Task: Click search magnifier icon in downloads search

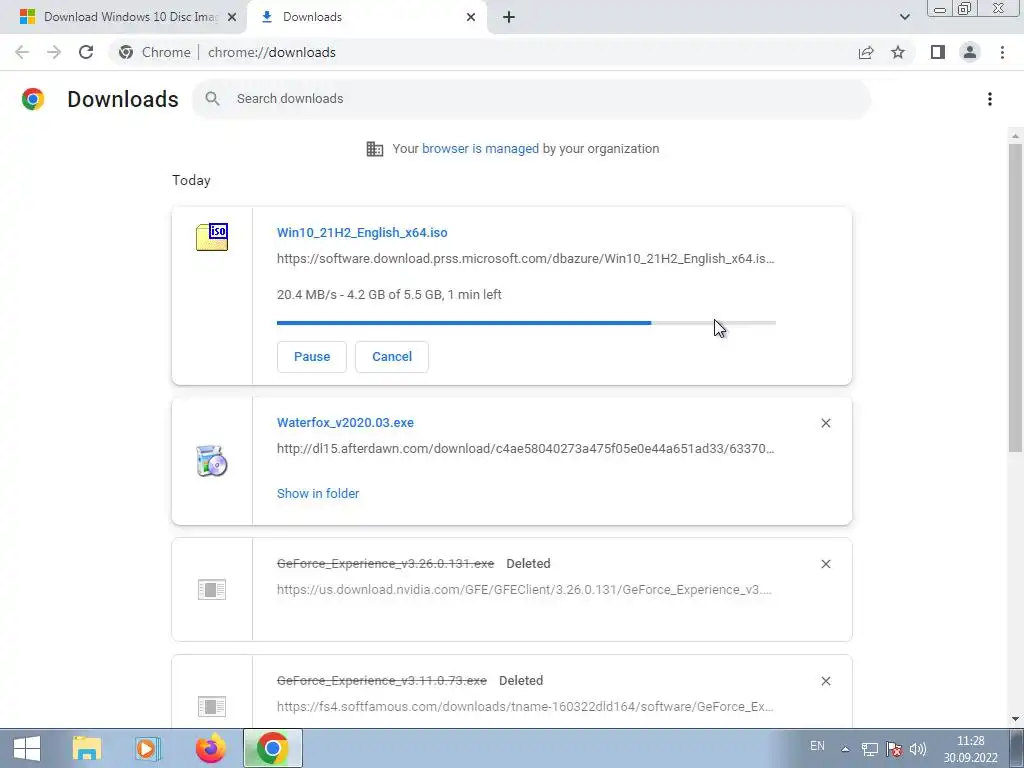Action: tap(212, 99)
